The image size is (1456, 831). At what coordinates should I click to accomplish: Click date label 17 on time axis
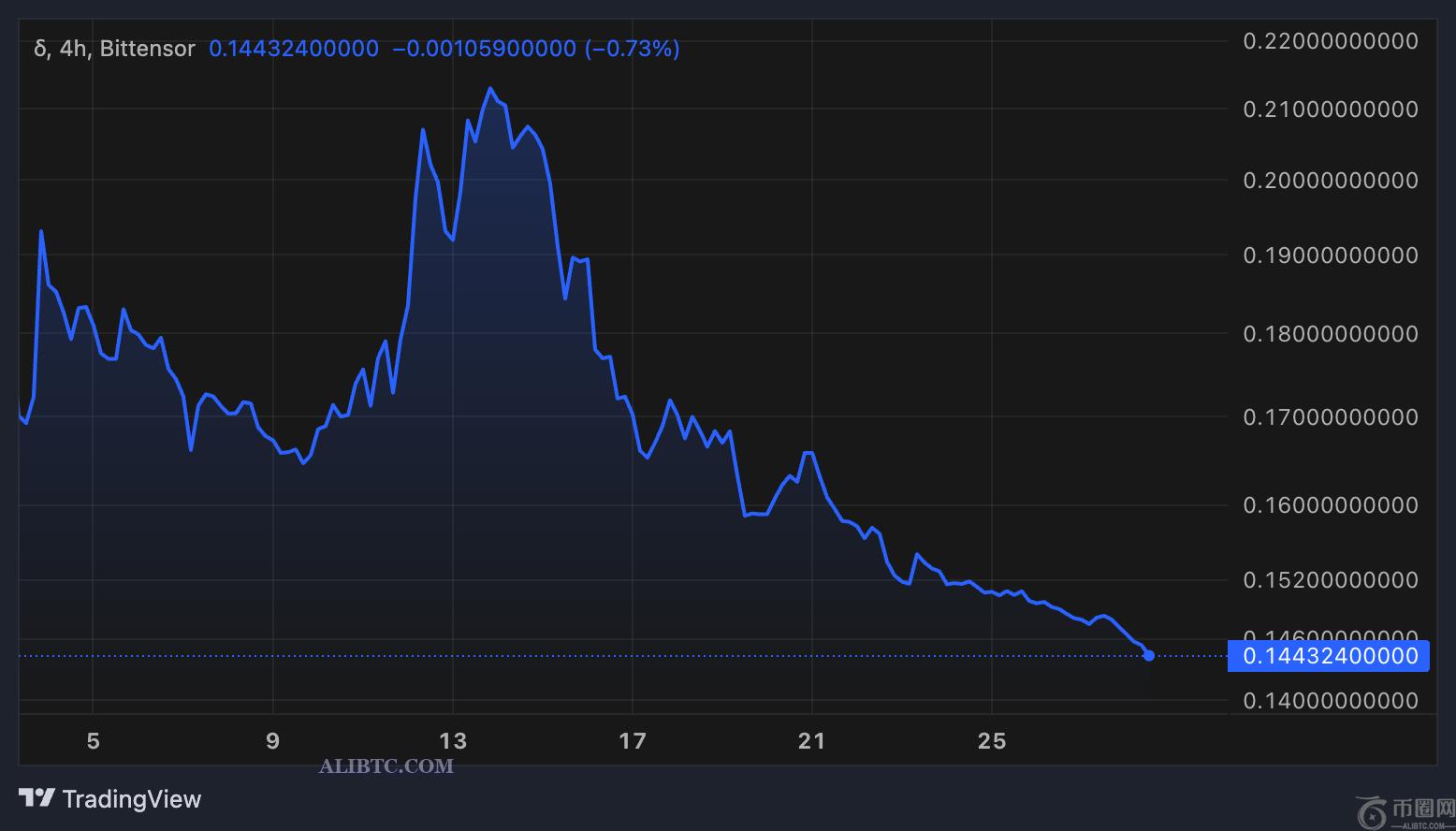pyautogui.click(x=633, y=741)
